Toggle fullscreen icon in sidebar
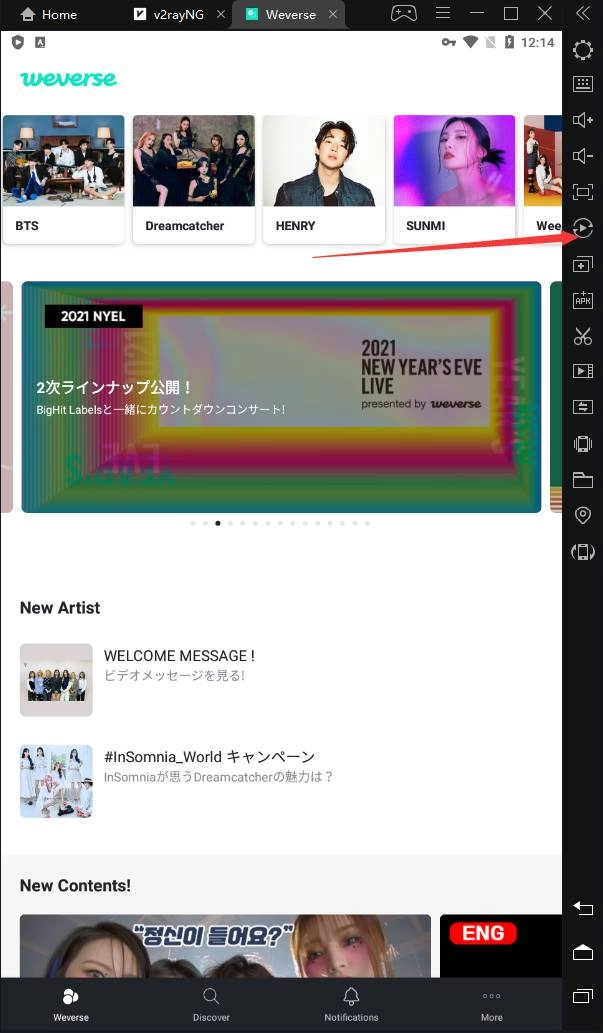 click(583, 192)
